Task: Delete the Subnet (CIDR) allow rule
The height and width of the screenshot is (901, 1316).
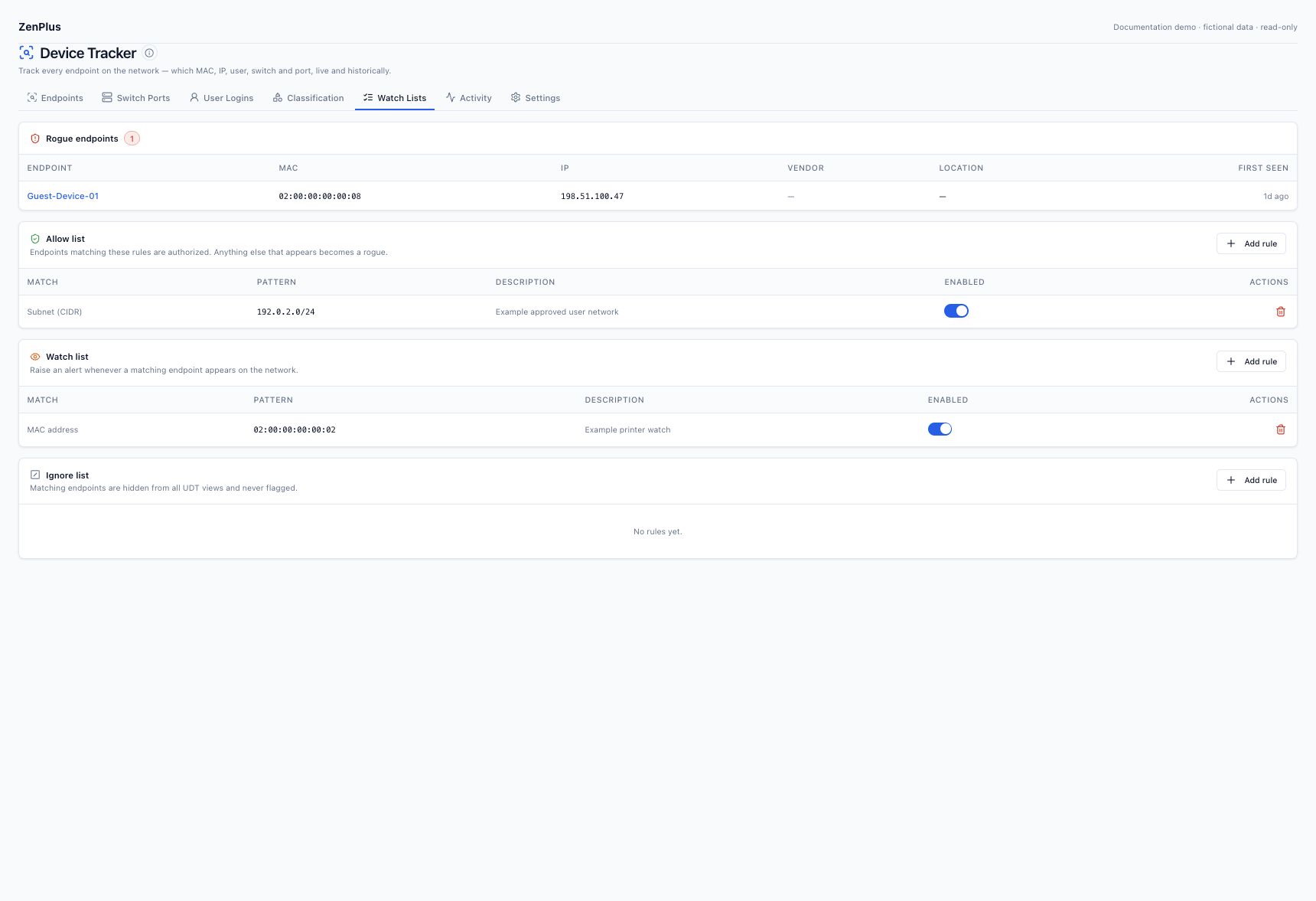Action: (x=1280, y=312)
